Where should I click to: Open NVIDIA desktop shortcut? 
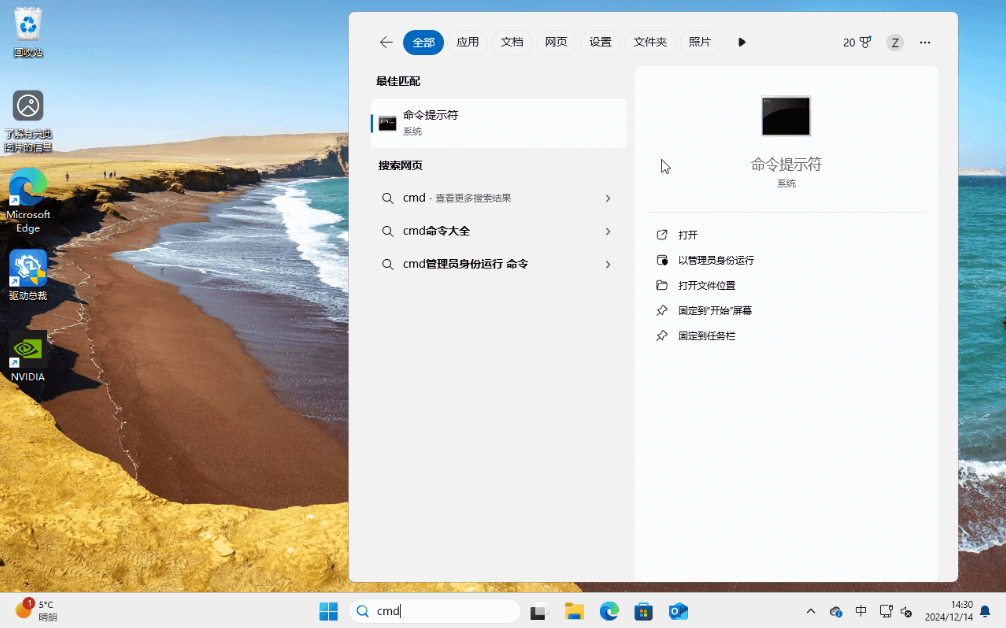pos(28,357)
